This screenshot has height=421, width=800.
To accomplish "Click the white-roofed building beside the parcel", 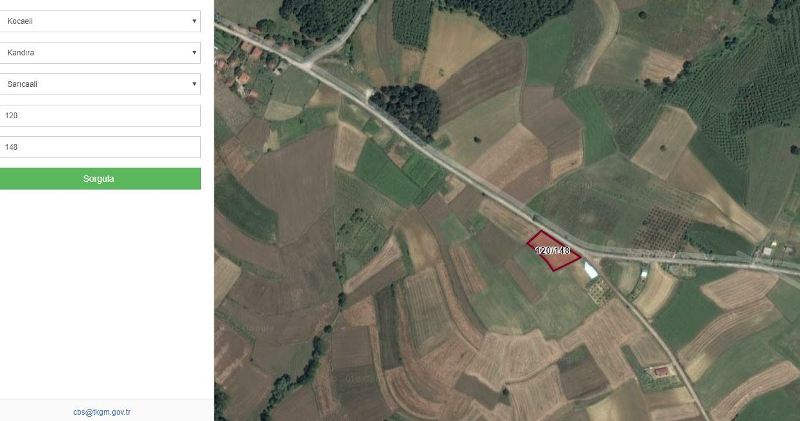I will click(x=590, y=270).
